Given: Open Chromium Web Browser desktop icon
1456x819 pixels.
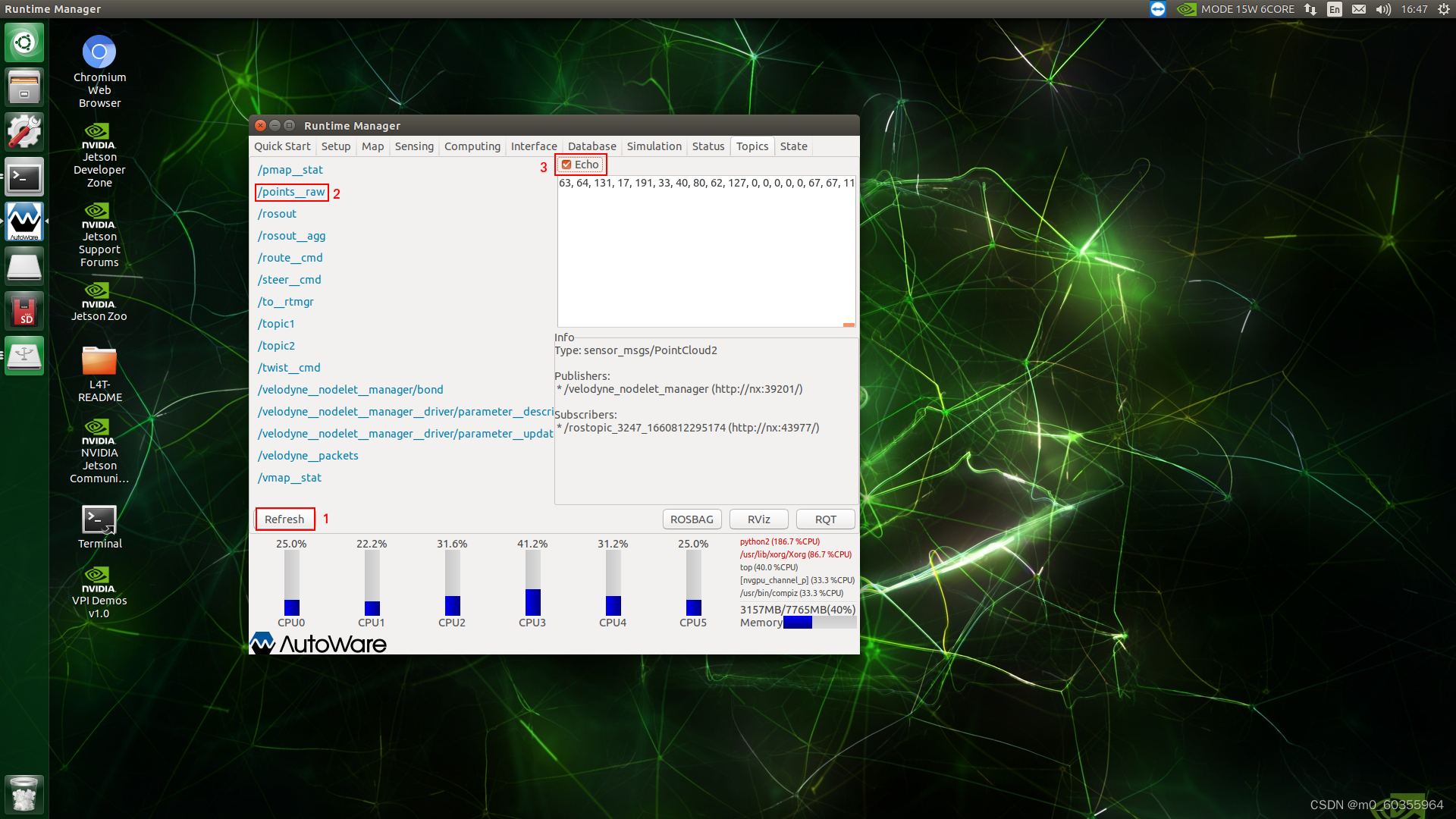Looking at the screenshot, I should [x=99, y=52].
